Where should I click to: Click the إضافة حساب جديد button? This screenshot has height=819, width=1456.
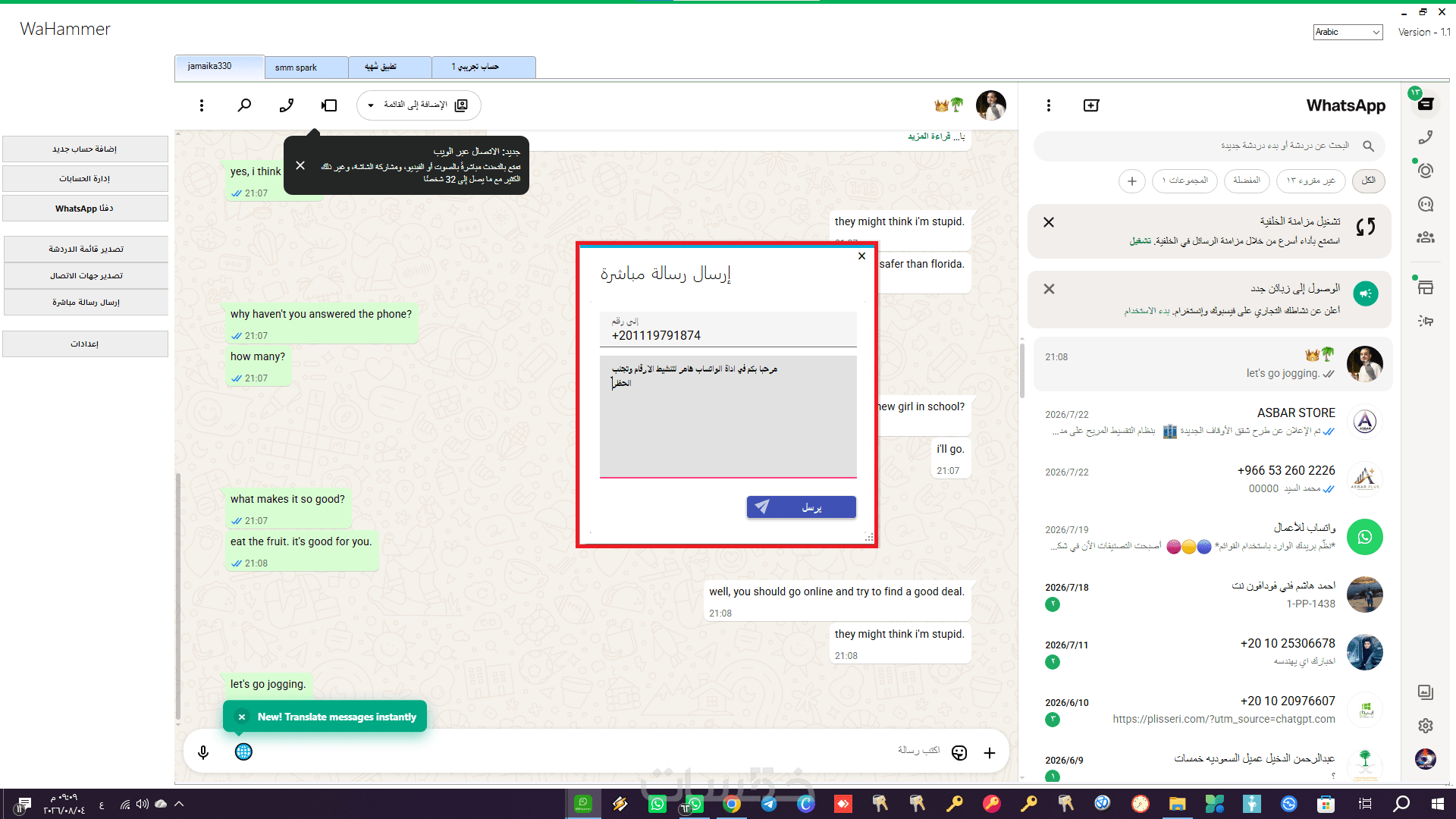point(85,149)
